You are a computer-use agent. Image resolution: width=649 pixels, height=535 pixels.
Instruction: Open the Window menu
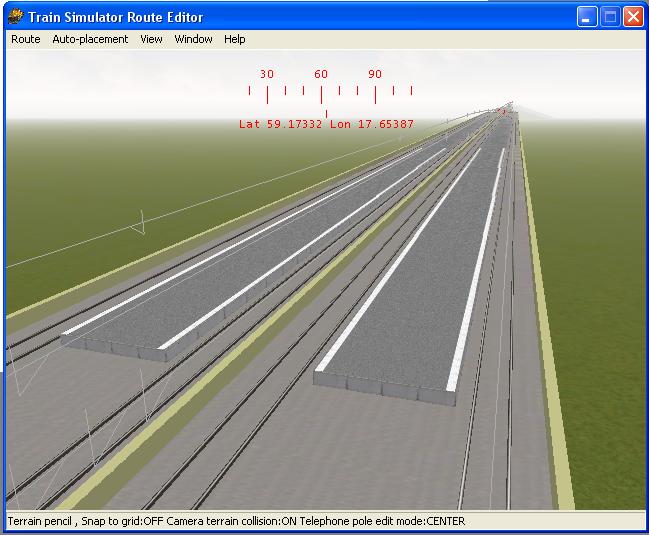[193, 39]
